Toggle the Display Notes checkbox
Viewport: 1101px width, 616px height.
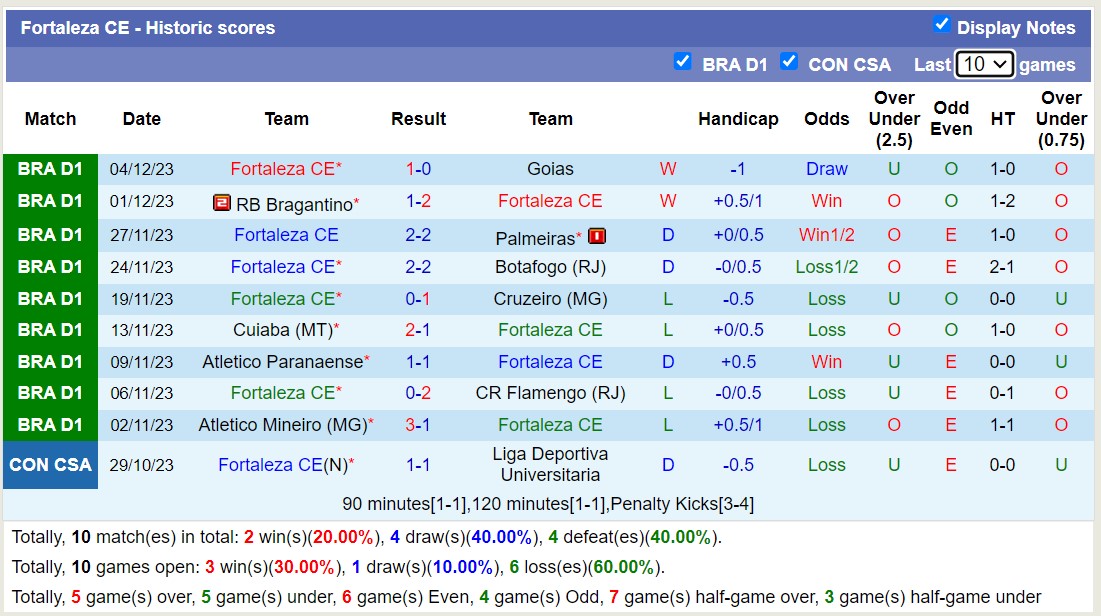tap(941, 24)
